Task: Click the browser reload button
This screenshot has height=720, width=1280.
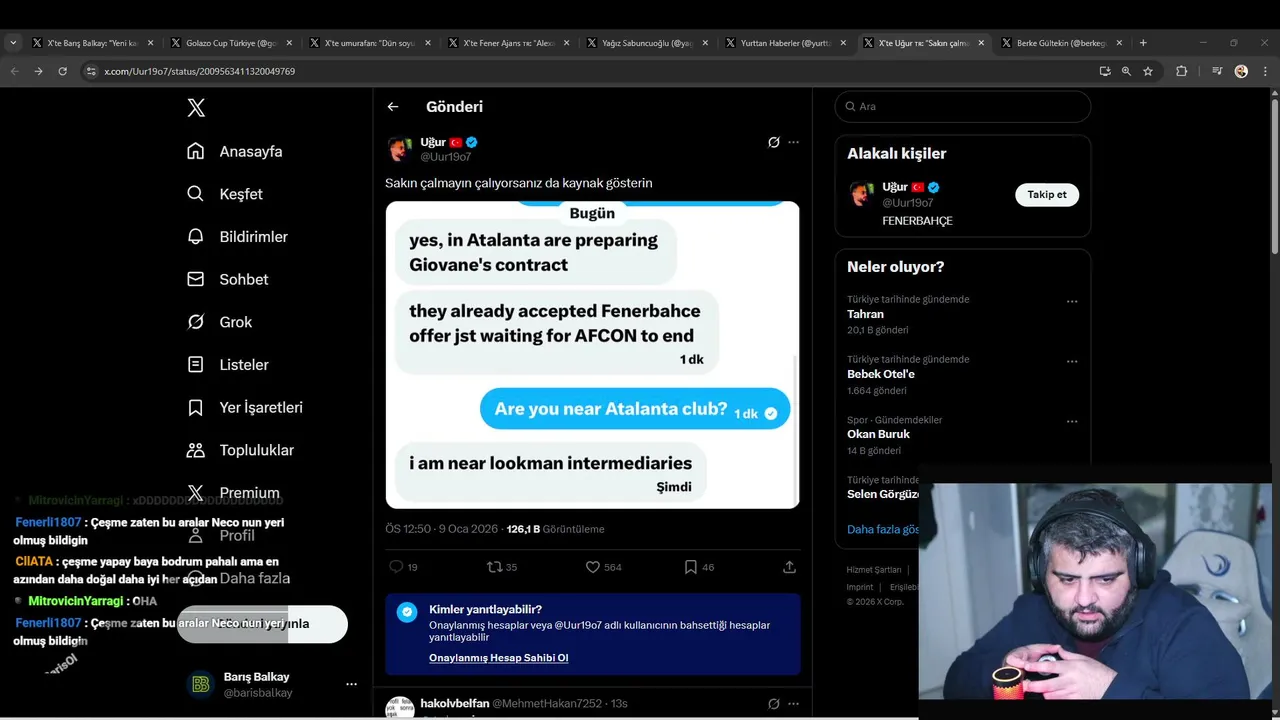Action: click(62, 71)
